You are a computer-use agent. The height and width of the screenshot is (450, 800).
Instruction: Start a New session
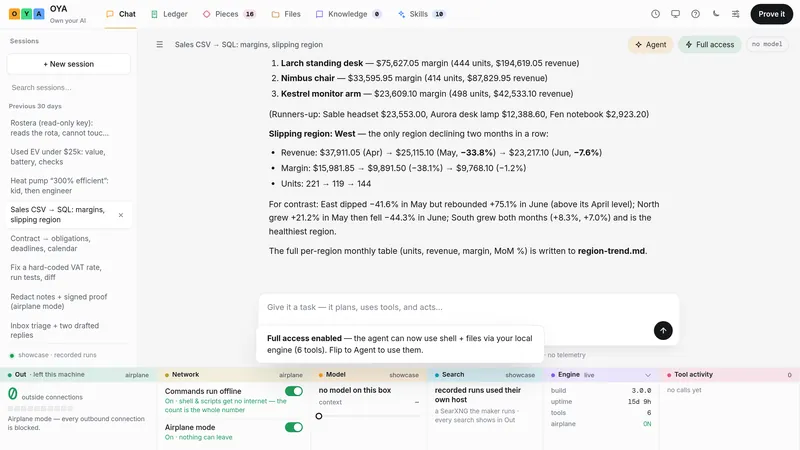point(68,64)
